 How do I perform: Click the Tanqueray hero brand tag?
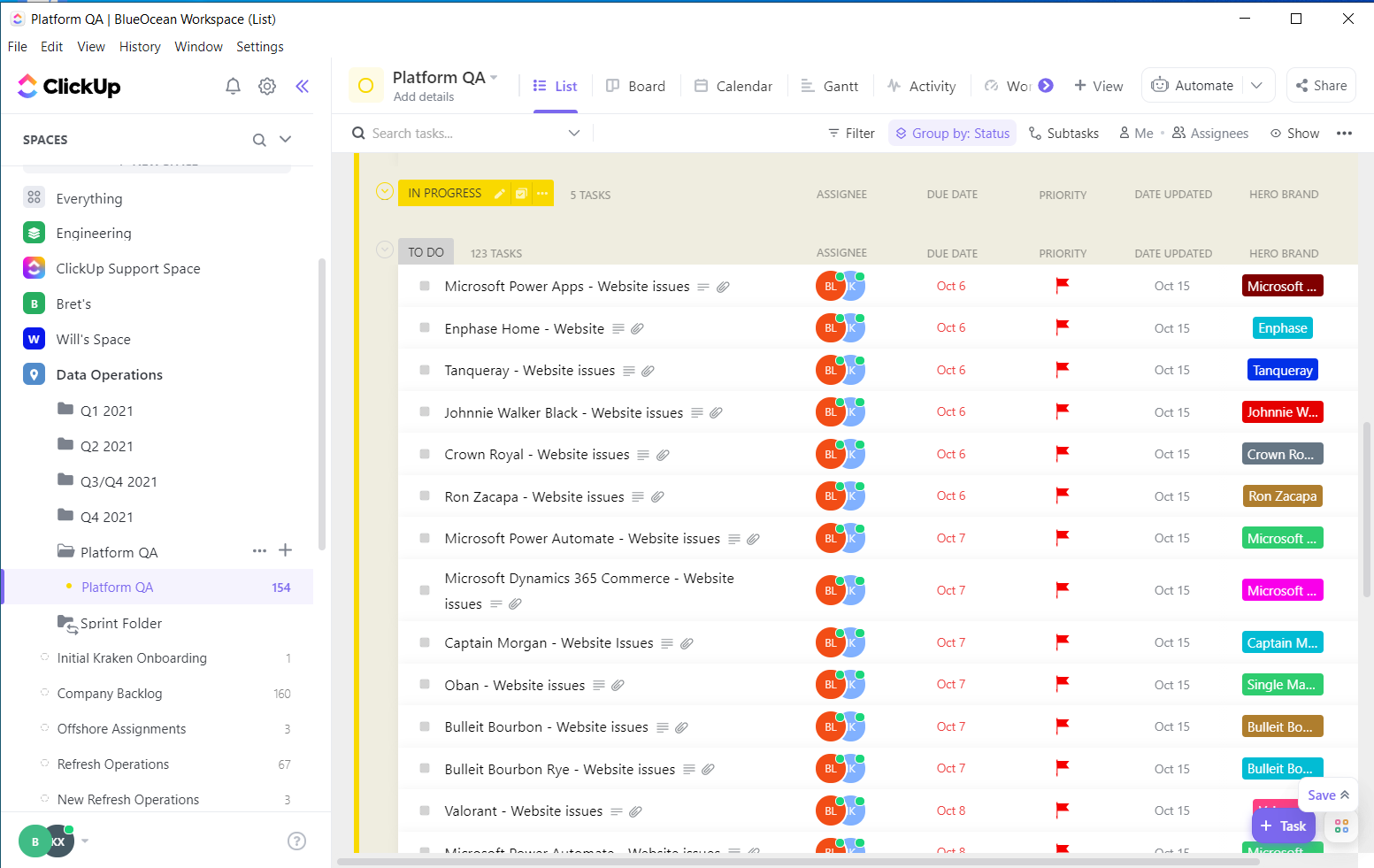tap(1282, 371)
